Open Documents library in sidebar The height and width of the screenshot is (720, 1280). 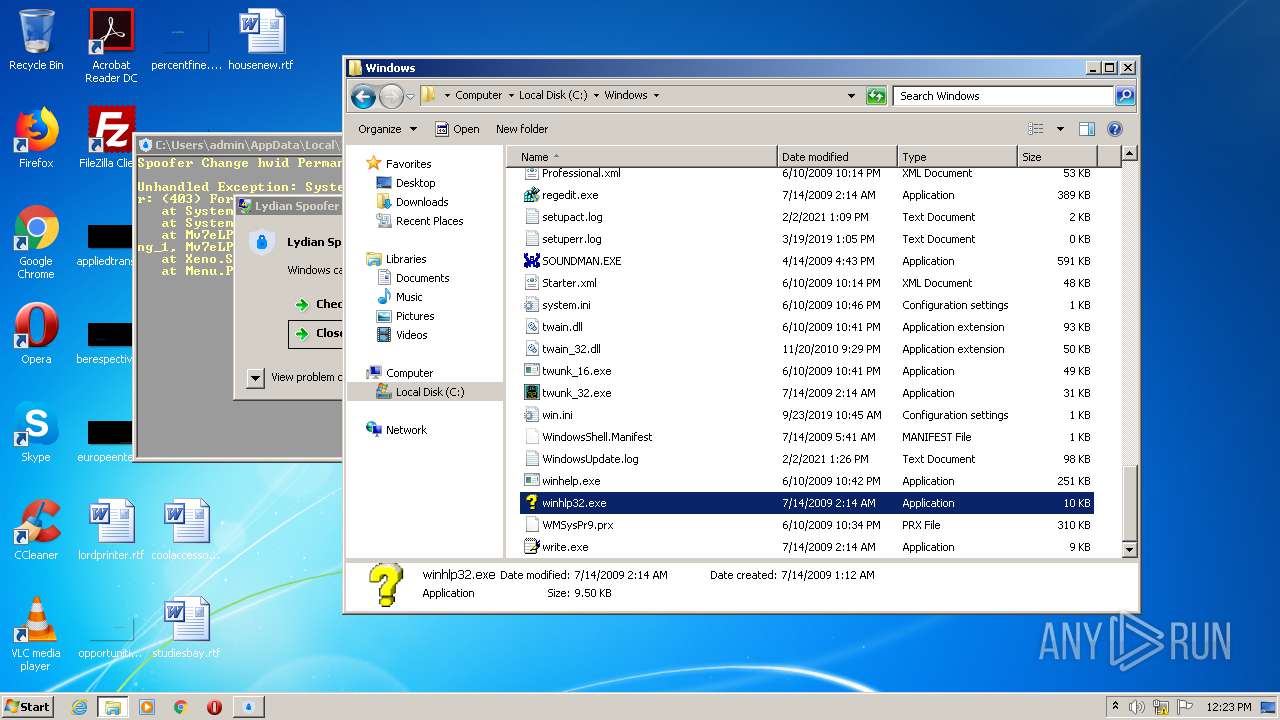(x=422, y=278)
